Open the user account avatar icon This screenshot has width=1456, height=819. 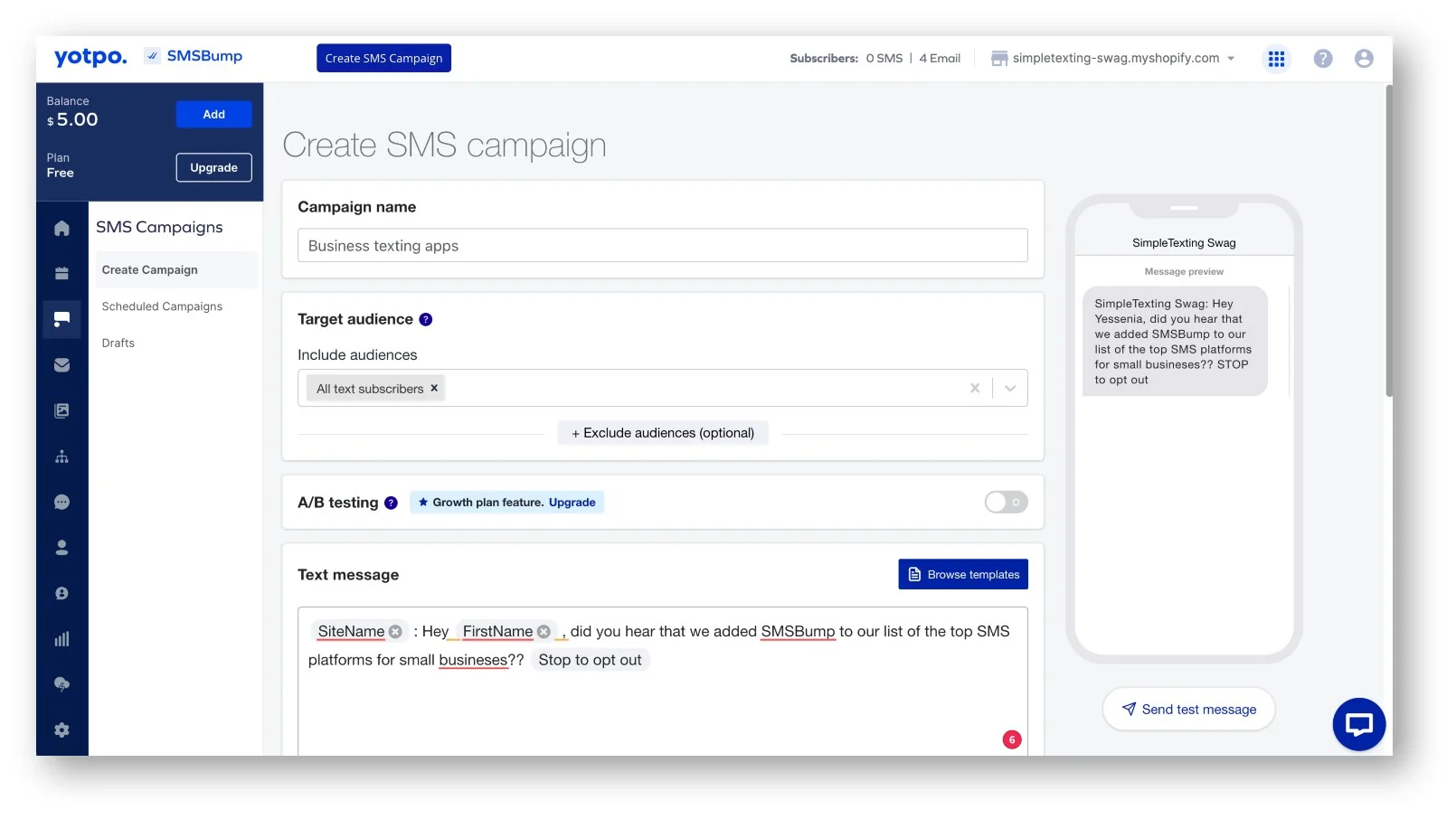[x=1363, y=59]
